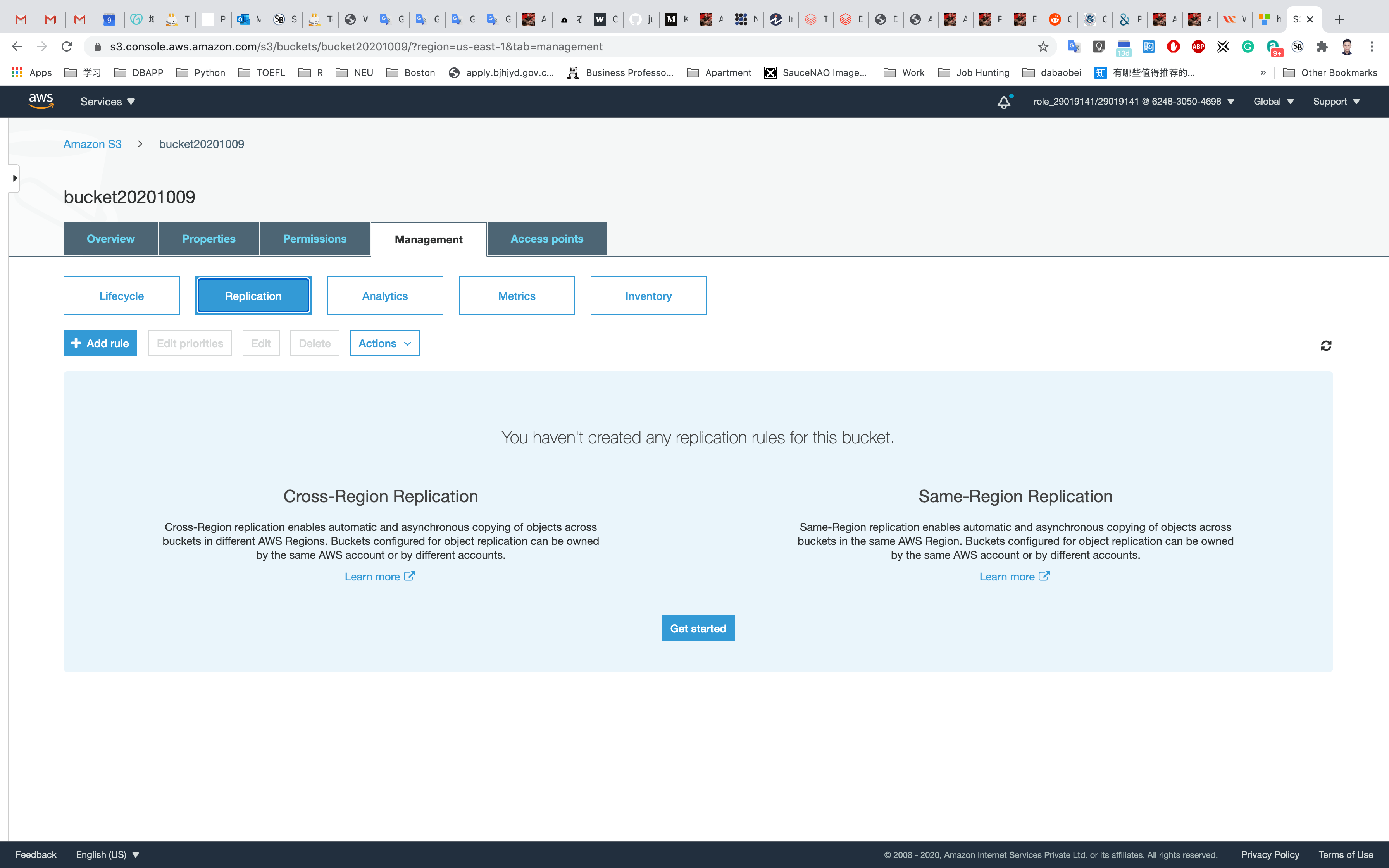Change language via English (US) selector
The image size is (1389, 868).
coord(107,855)
